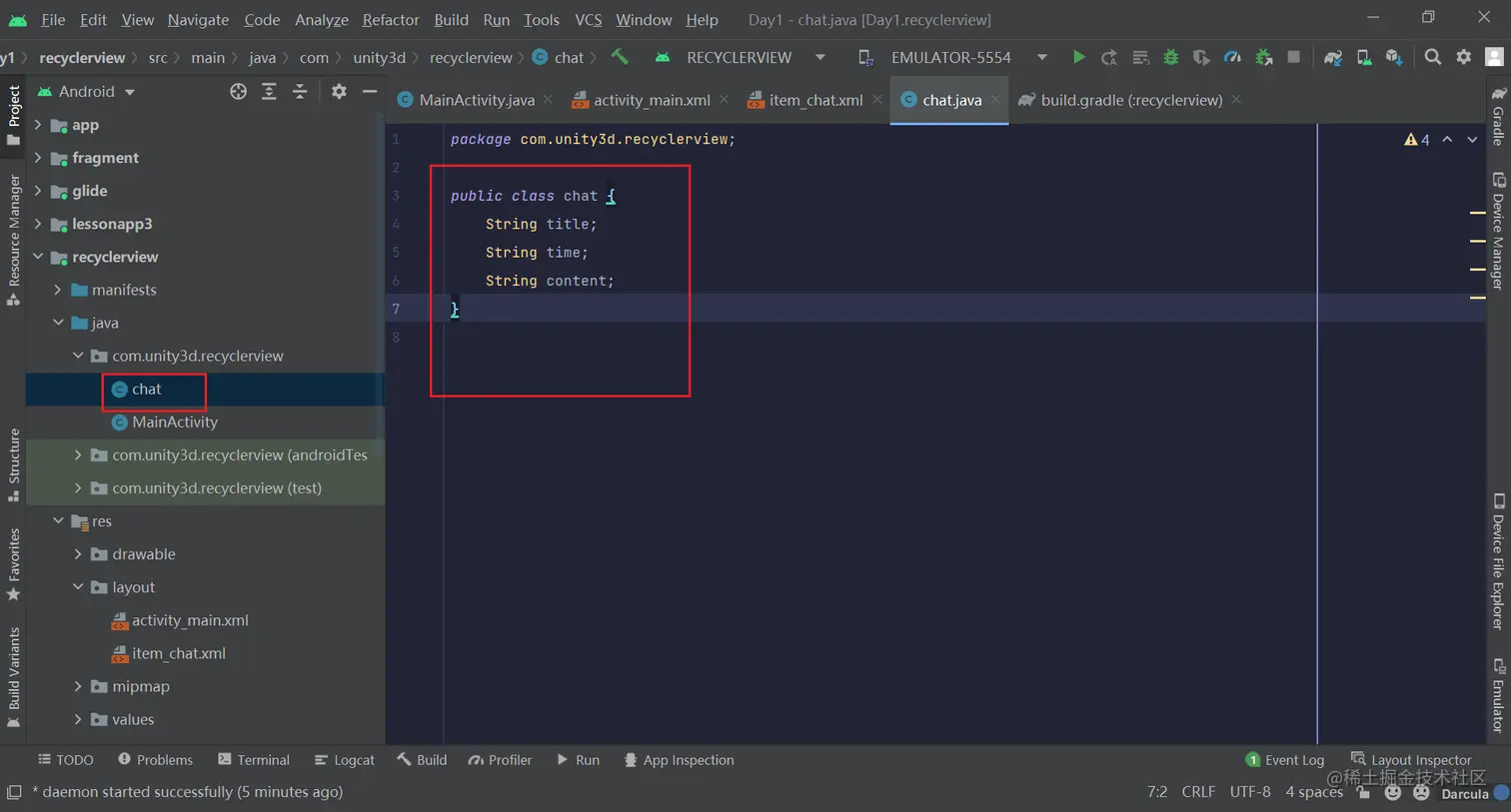
Task: Click the tool windows quick access icon
Action: [x=14, y=792]
